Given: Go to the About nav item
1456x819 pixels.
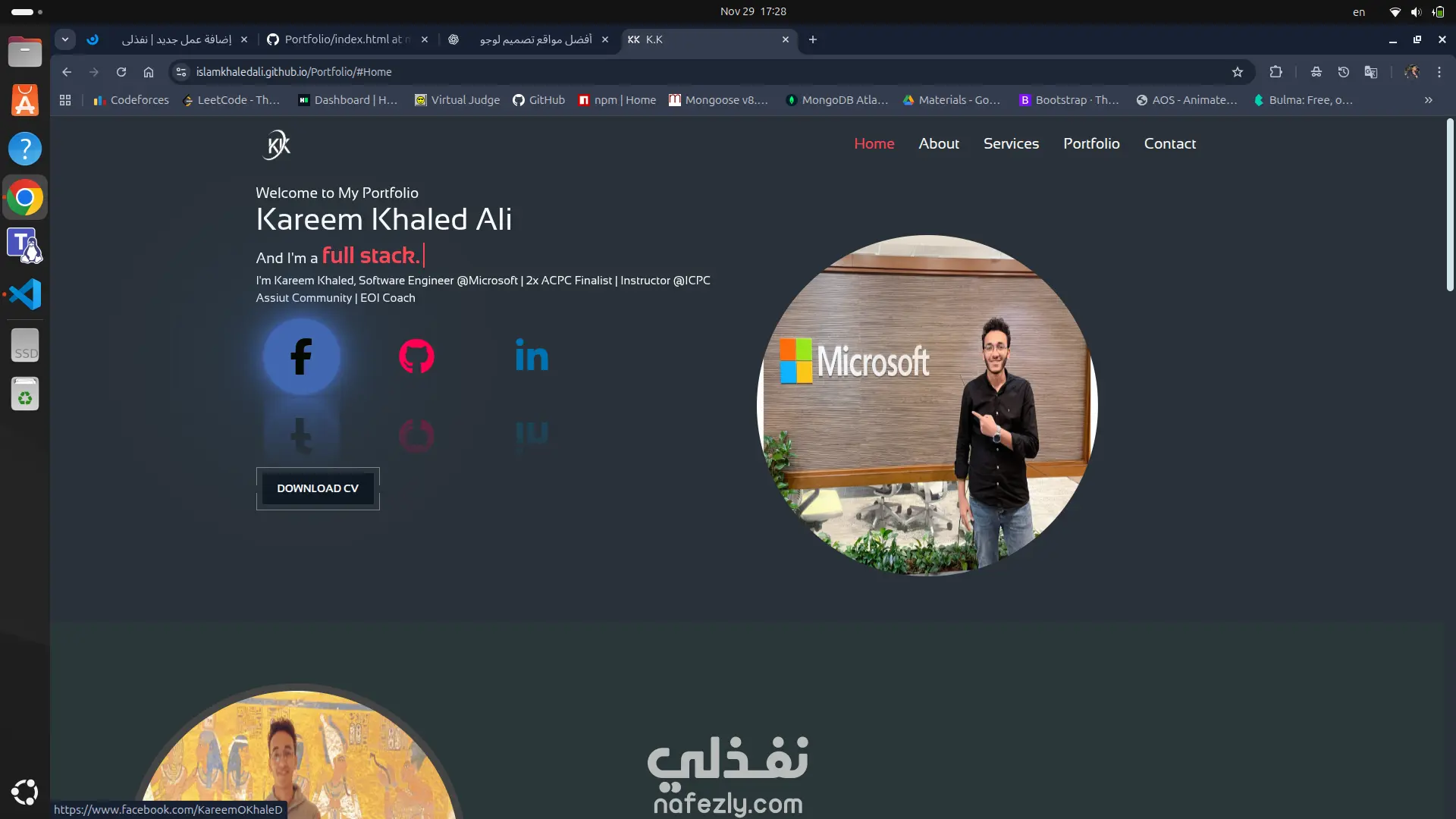Looking at the screenshot, I should pyautogui.click(x=939, y=143).
